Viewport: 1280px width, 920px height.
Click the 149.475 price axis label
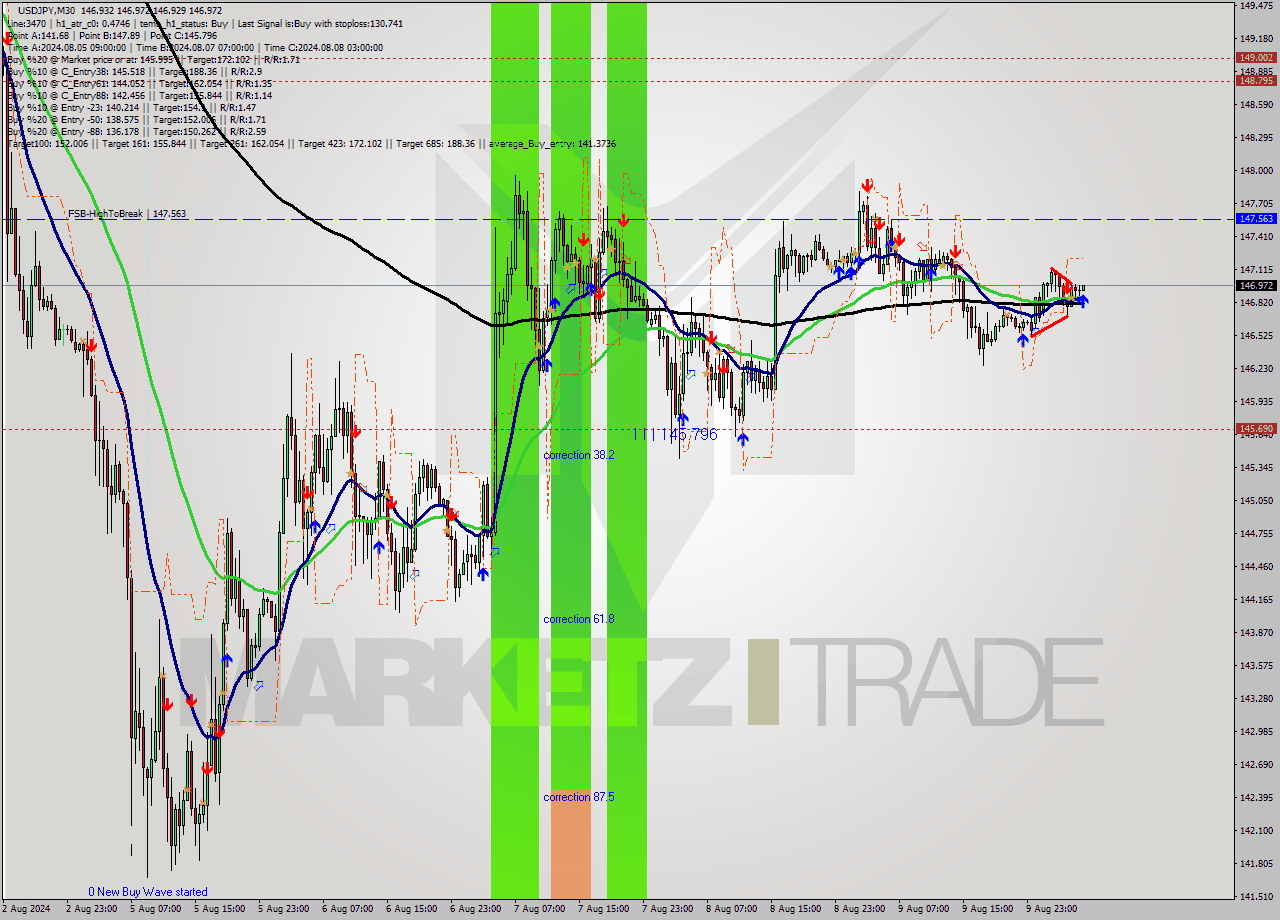1256,6
